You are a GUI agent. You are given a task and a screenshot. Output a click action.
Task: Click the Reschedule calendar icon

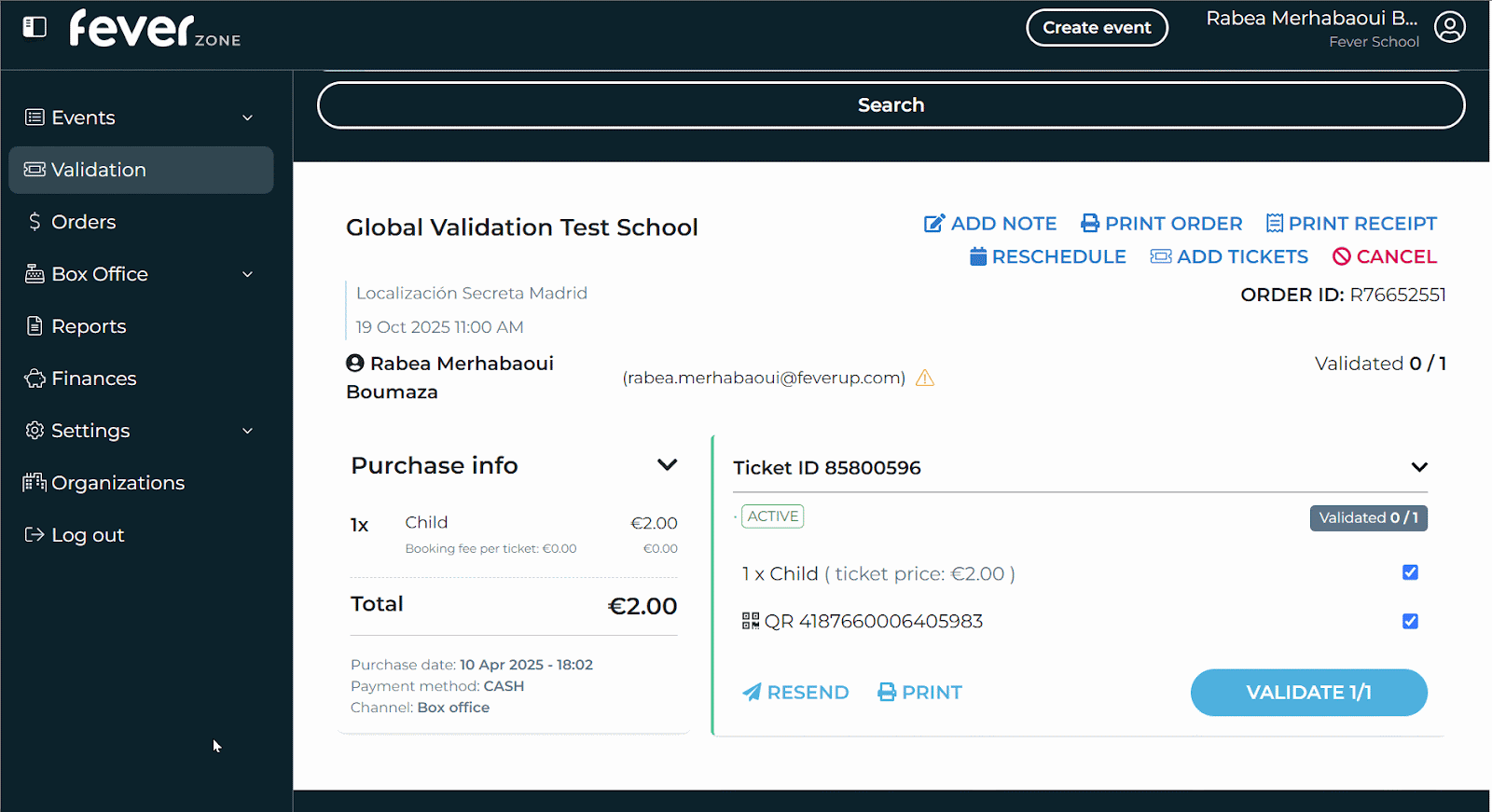click(x=978, y=256)
